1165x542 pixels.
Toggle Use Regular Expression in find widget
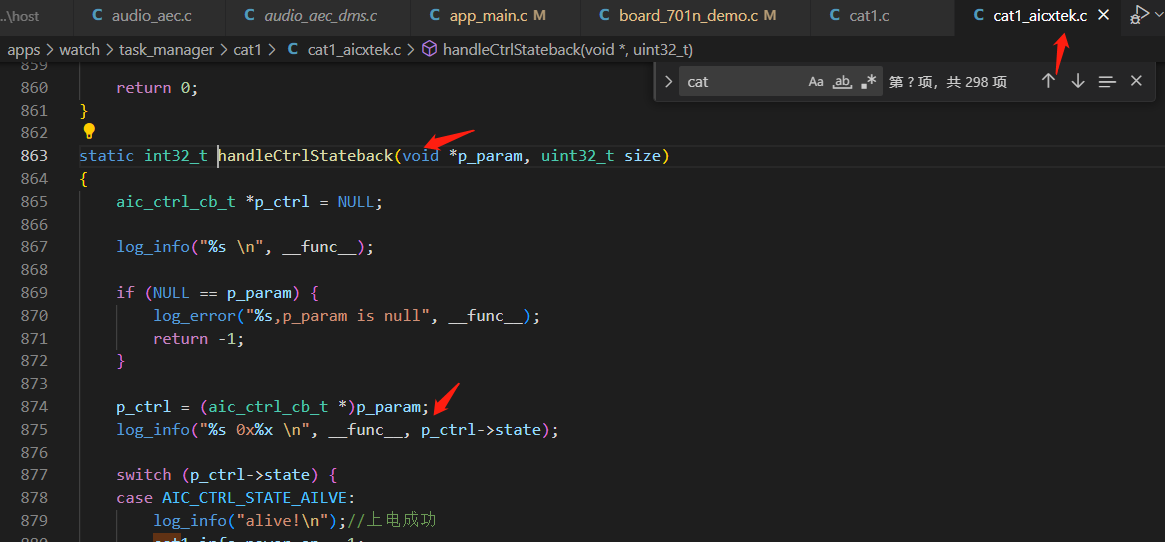pyautogui.click(x=868, y=82)
